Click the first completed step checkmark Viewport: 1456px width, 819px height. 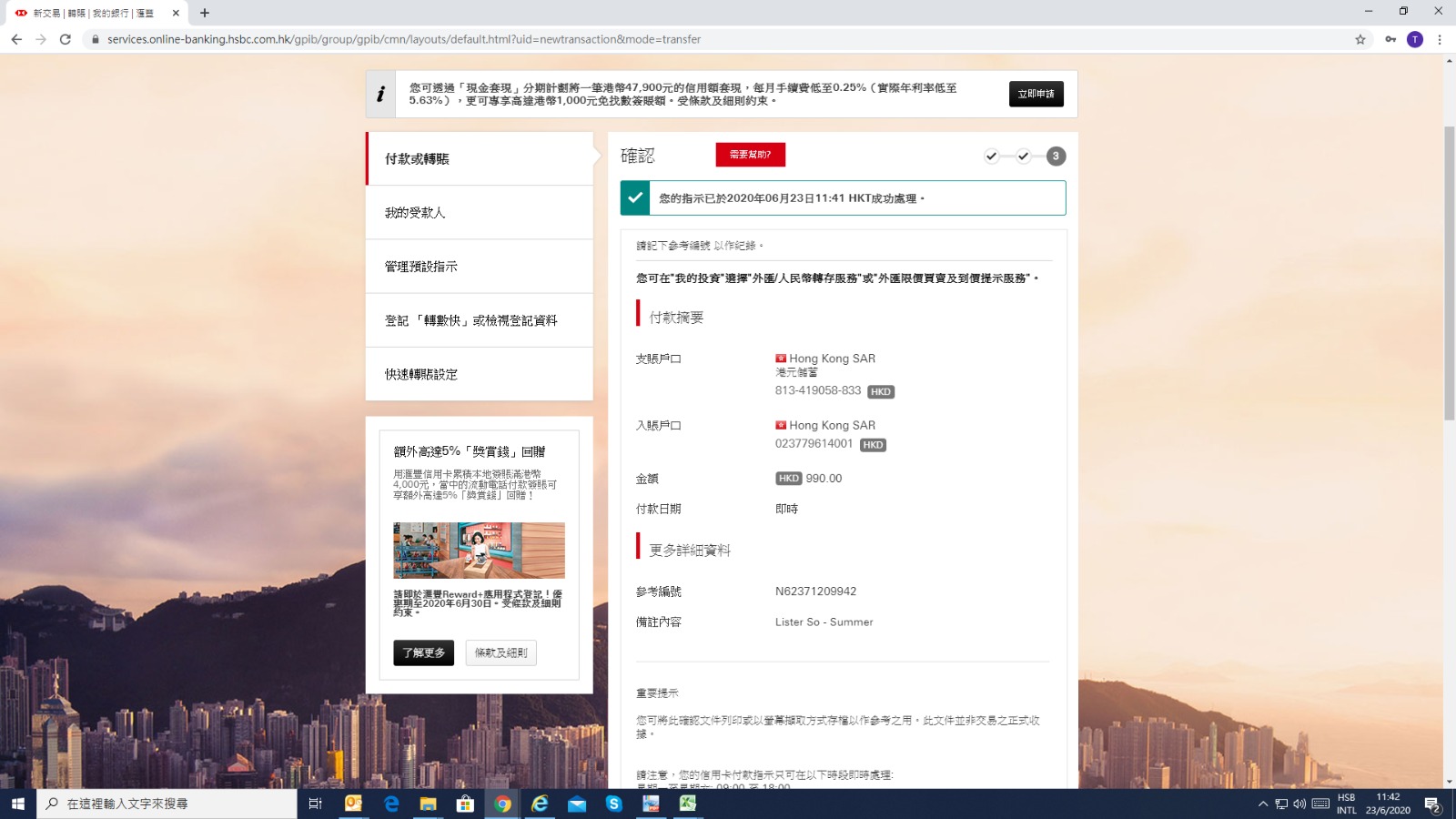[991, 156]
